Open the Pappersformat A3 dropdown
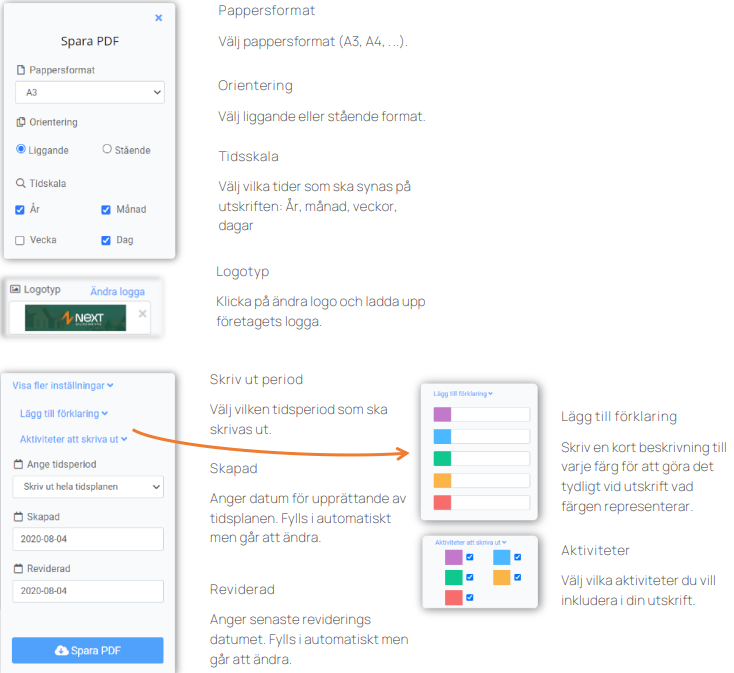This screenshot has height=673, width=734. [x=90, y=92]
